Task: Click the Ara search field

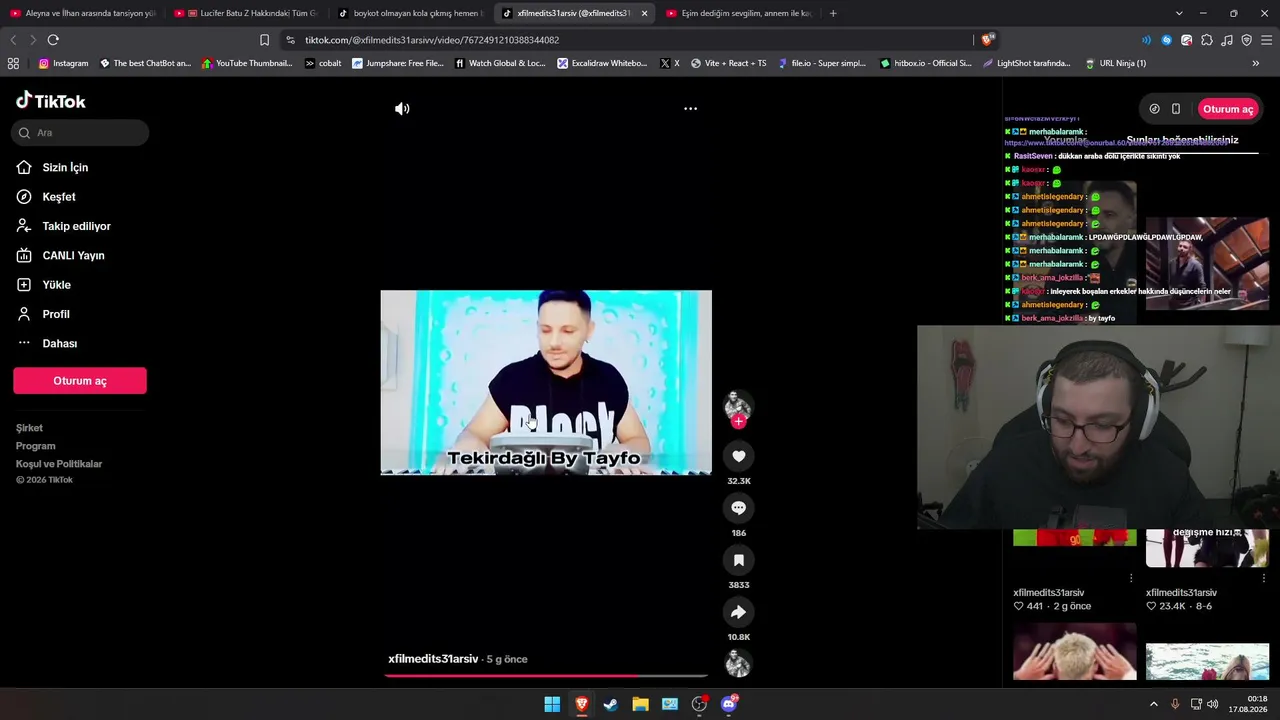Action: pos(81,133)
